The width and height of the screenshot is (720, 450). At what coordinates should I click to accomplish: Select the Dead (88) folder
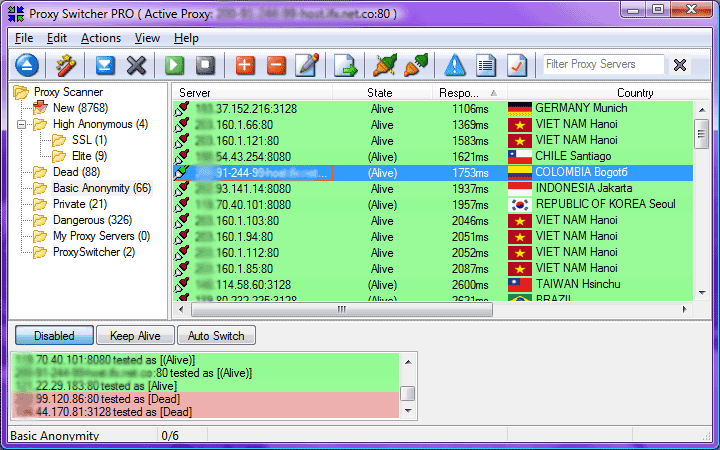click(x=76, y=172)
